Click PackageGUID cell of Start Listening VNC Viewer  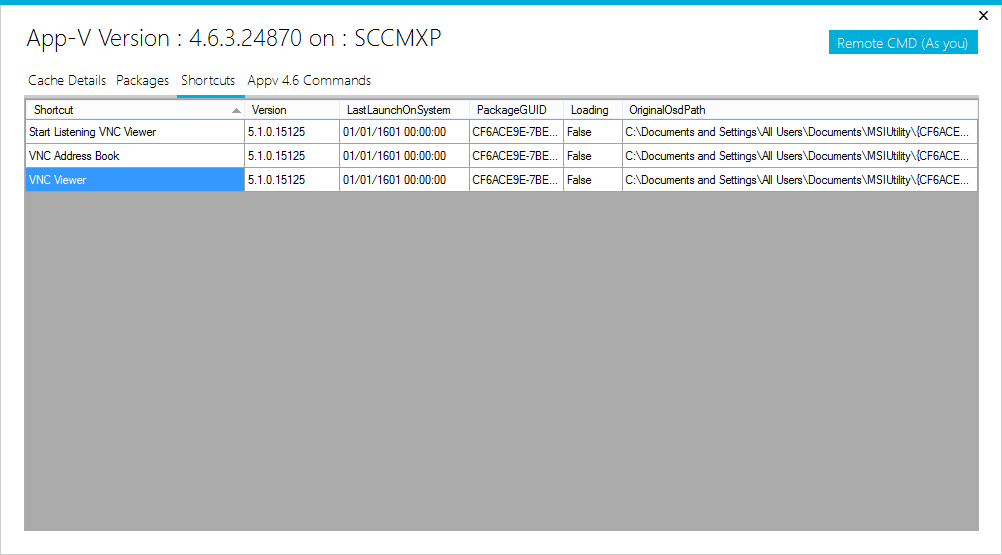coord(516,132)
